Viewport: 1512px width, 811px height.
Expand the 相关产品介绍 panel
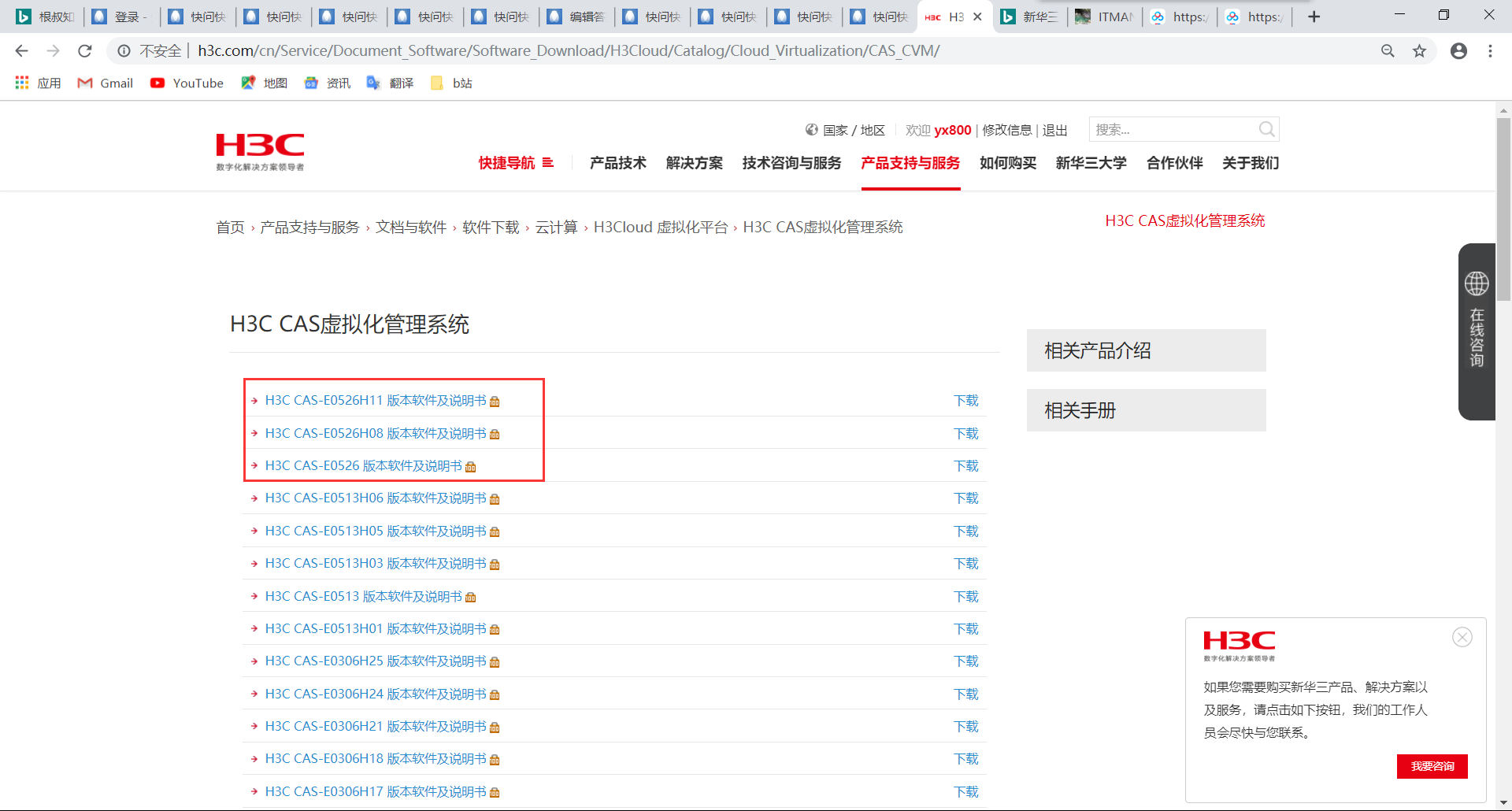(1147, 350)
